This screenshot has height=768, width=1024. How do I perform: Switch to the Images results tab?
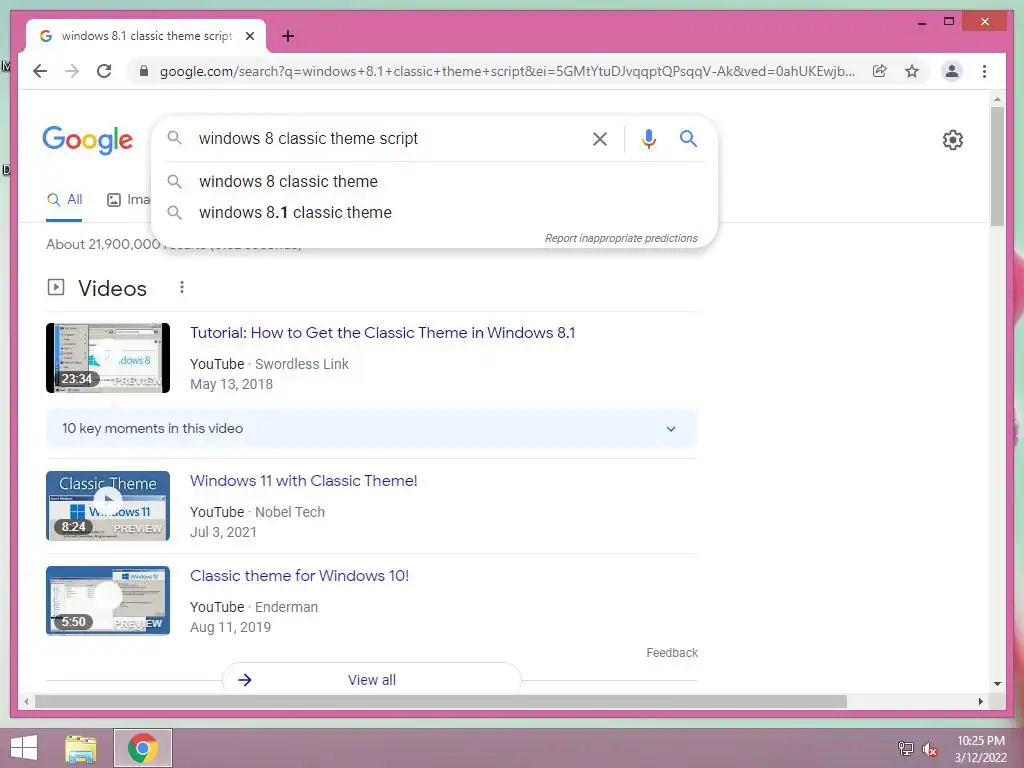pos(128,200)
